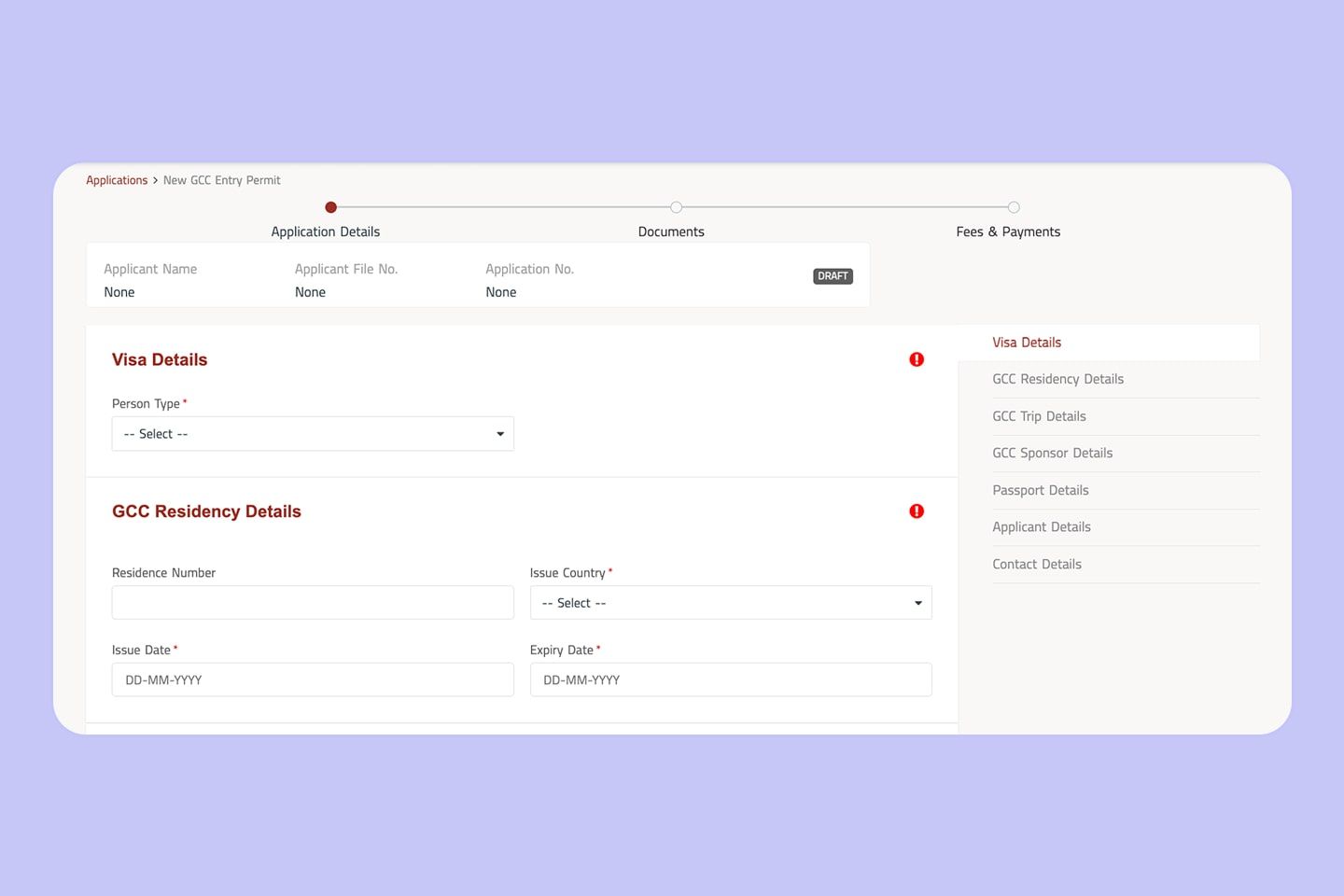This screenshot has width=1344, height=896.
Task: Expand the Issue Country dropdown
Action: point(731,603)
